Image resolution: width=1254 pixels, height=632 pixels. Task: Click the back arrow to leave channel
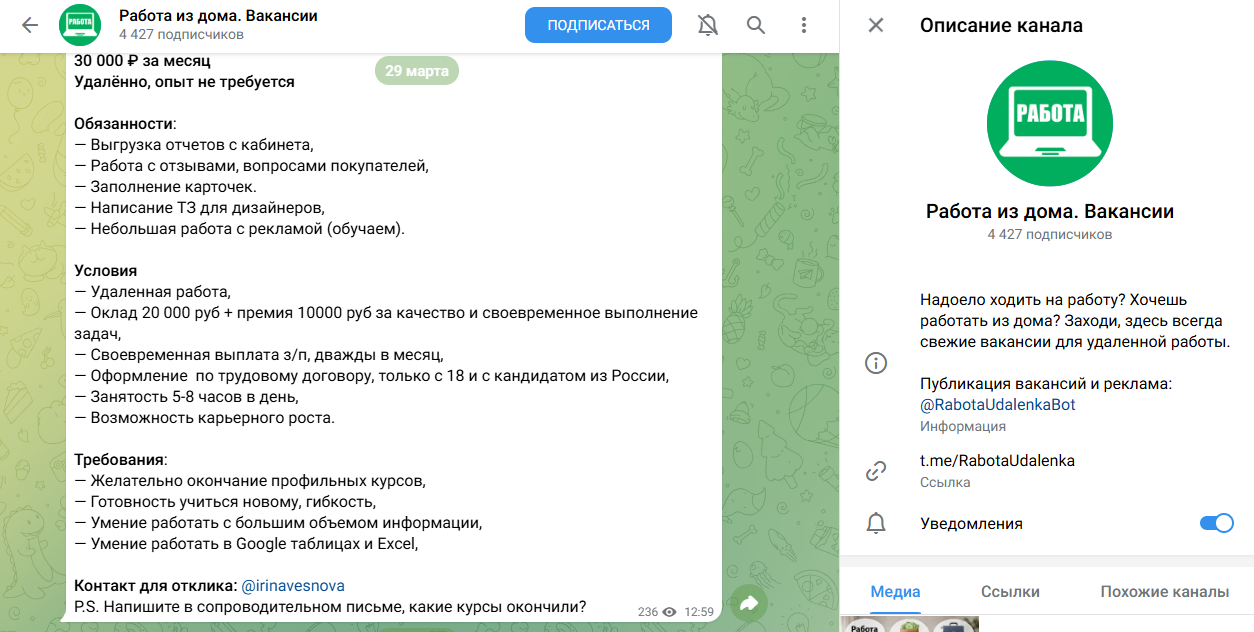[29, 25]
